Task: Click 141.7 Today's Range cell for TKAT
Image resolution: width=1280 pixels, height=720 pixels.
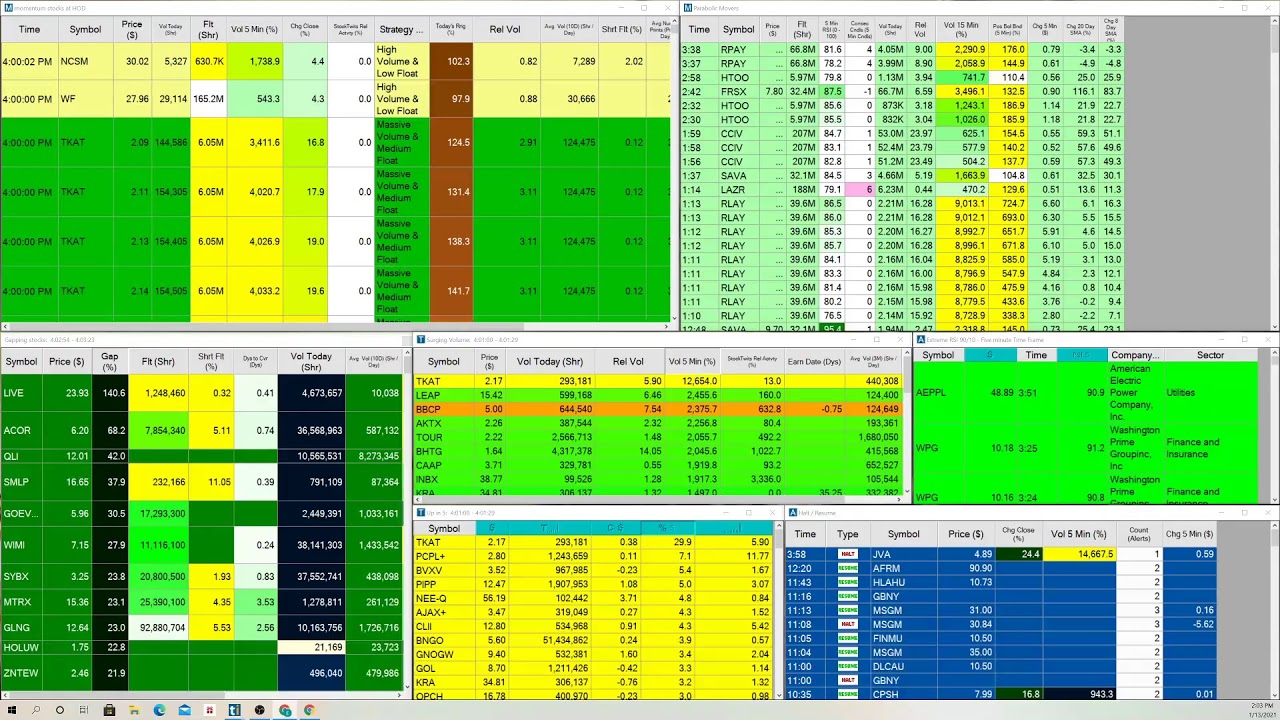Action: click(450, 291)
